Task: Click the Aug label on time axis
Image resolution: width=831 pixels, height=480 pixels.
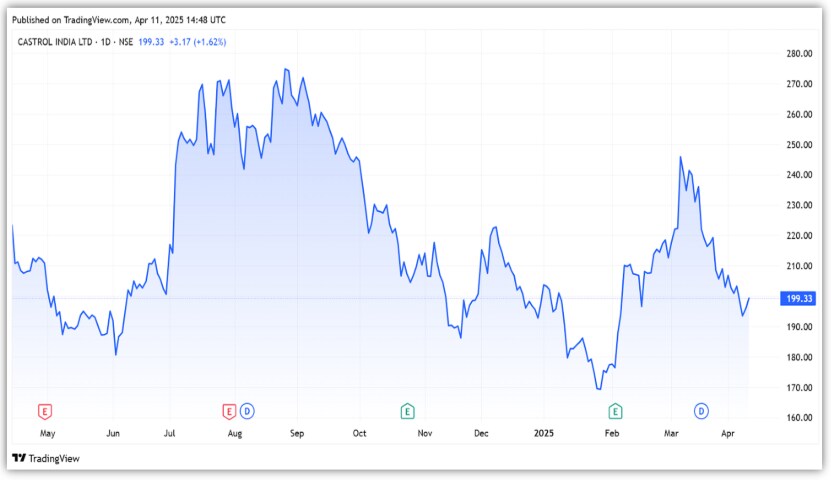Action: (x=235, y=433)
